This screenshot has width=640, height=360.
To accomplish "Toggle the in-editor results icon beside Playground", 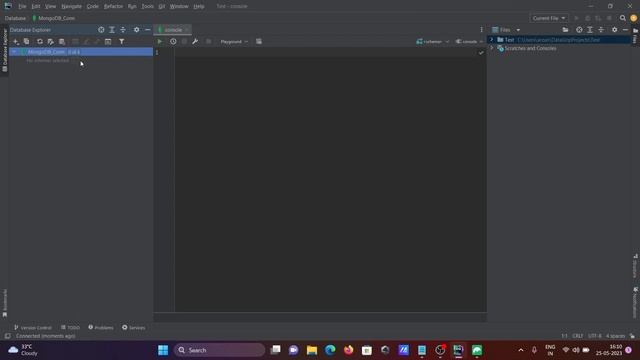I will tap(259, 42).
